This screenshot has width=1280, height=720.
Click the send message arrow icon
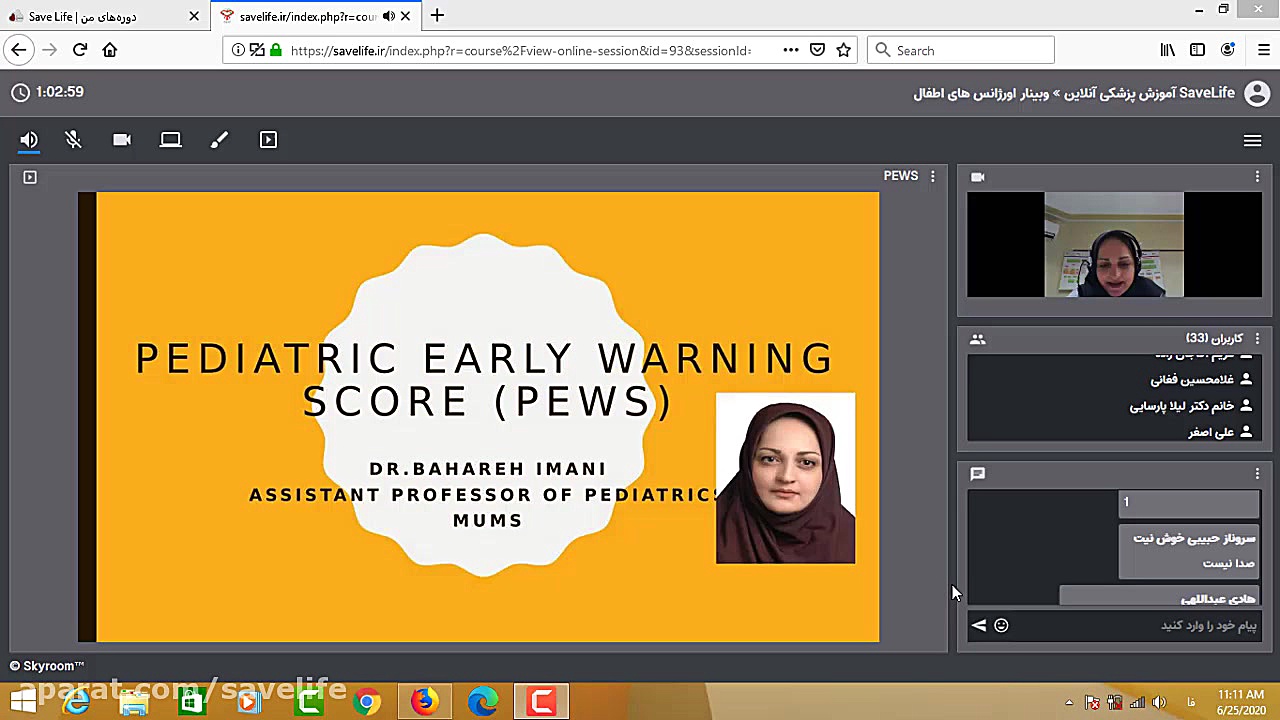(x=979, y=626)
